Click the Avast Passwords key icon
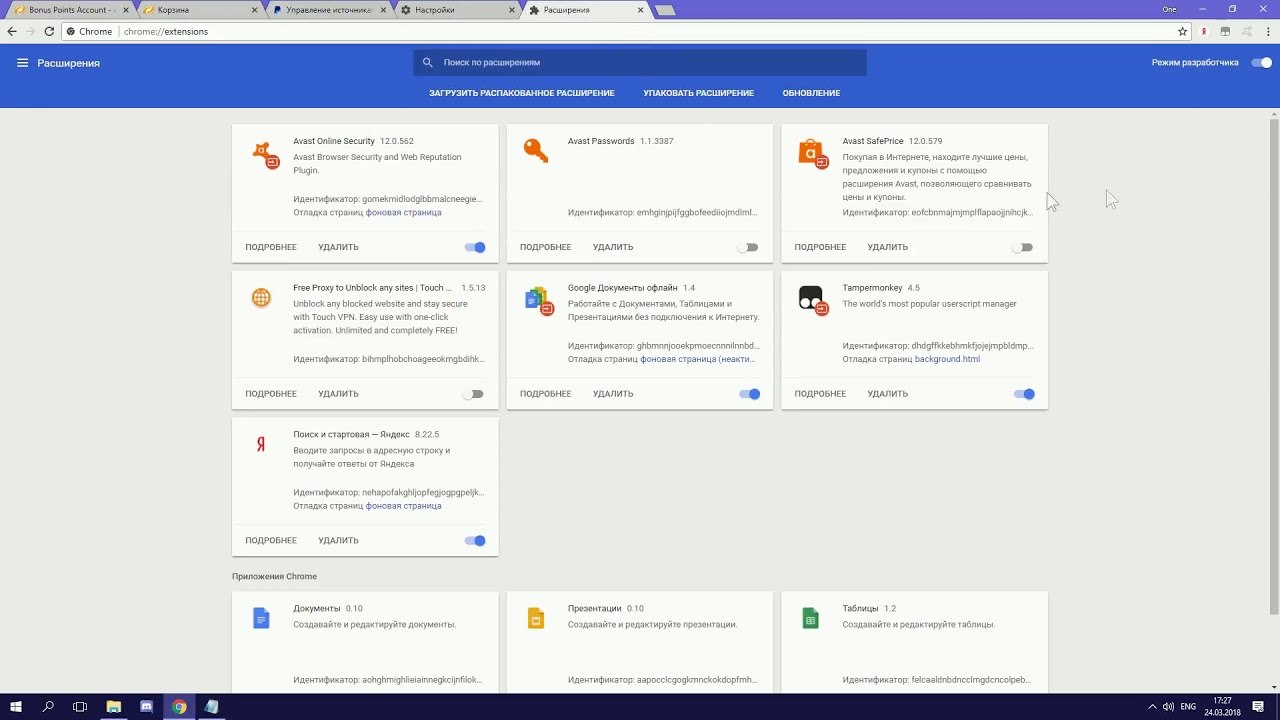 (536, 151)
